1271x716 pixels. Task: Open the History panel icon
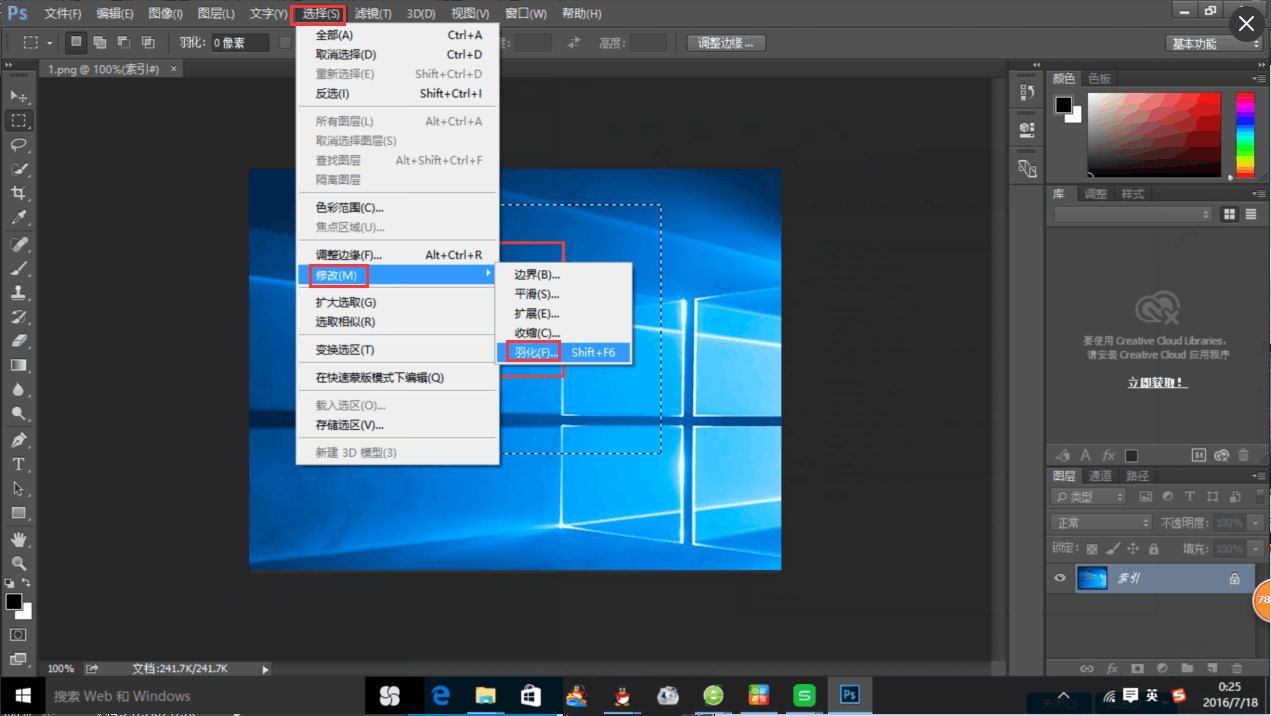click(x=1026, y=93)
